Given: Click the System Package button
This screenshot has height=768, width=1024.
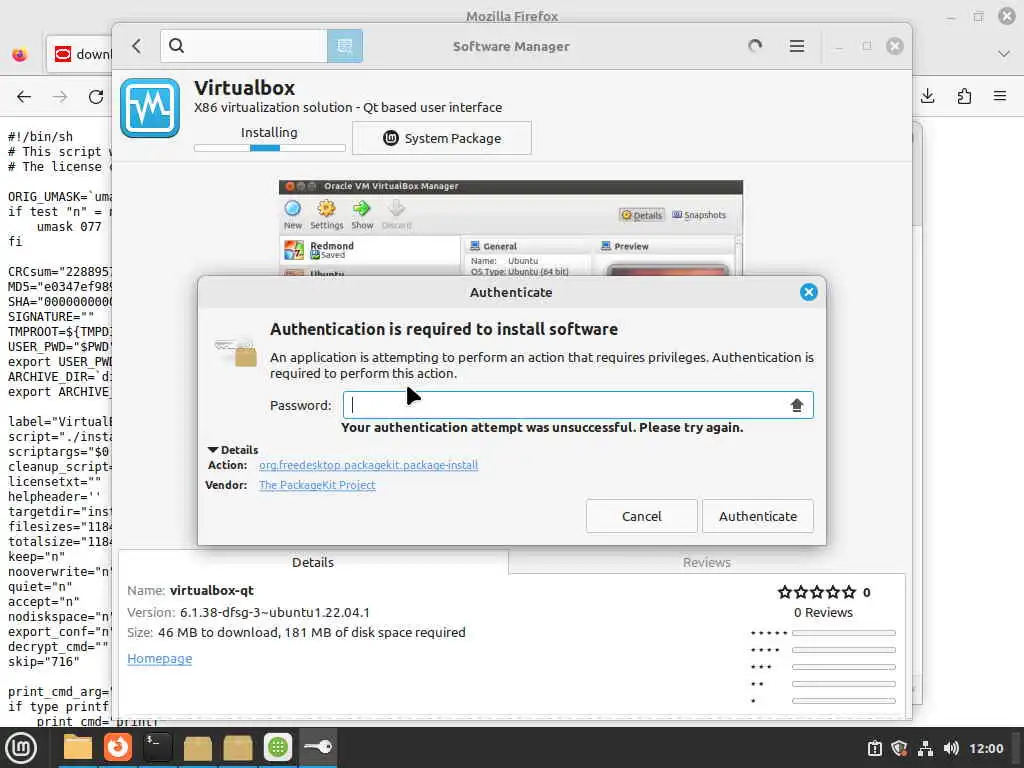Looking at the screenshot, I should tap(441, 138).
